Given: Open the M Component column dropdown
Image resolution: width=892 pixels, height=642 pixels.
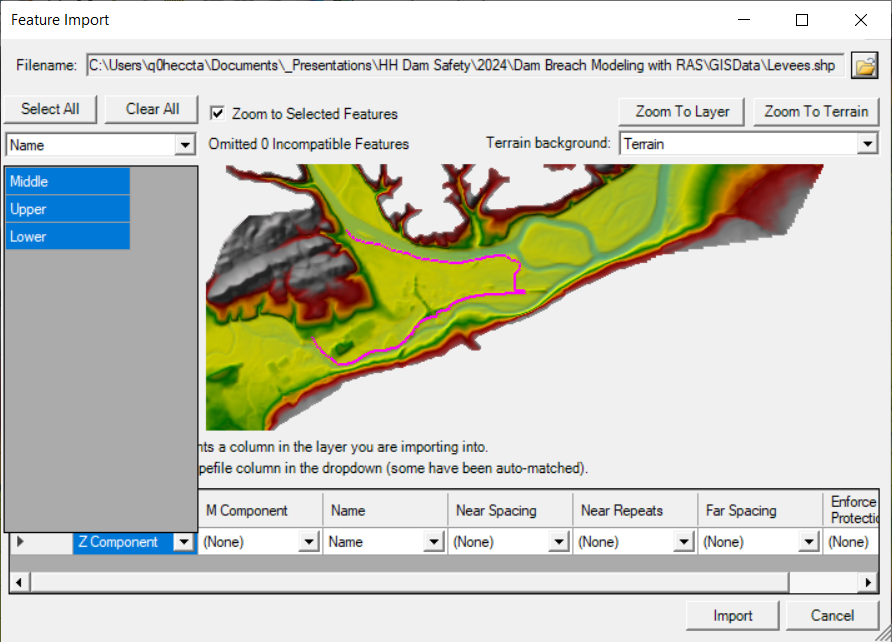Looking at the screenshot, I should [308, 542].
